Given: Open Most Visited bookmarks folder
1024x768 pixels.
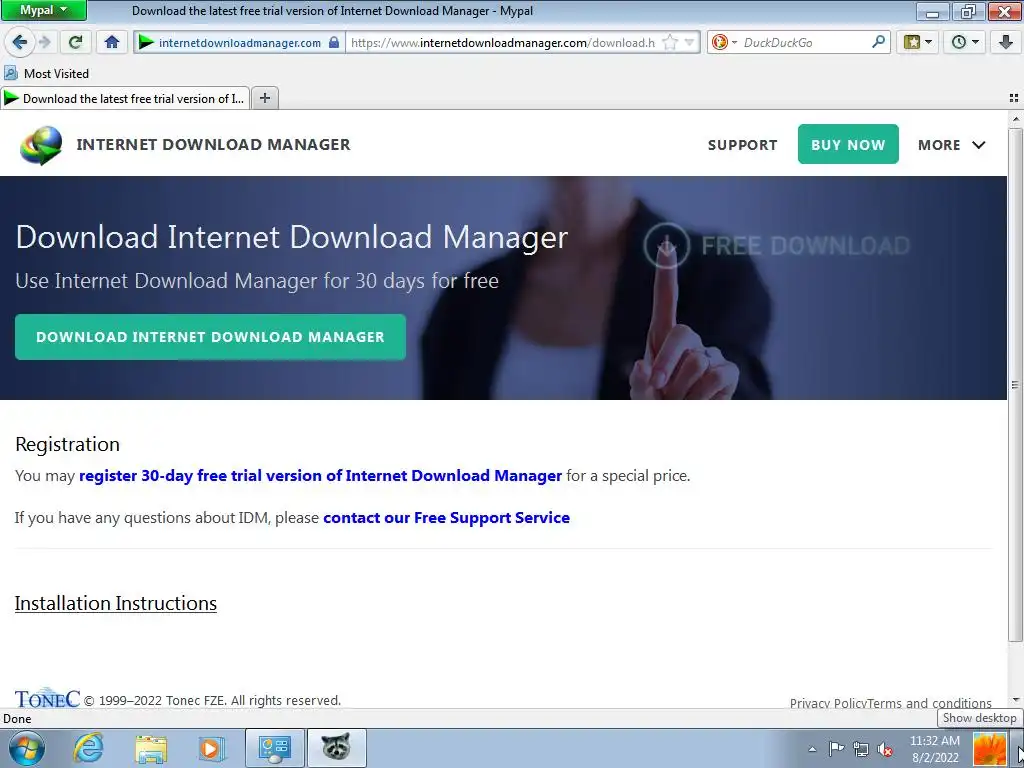Looking at the screenshot, I should (46, 73).
